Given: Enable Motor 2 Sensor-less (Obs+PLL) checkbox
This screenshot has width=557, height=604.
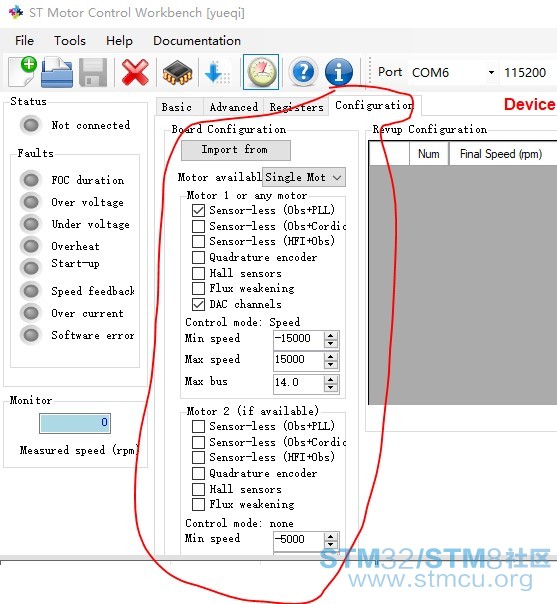Looking at the screenshot, I should pos(198,426).
